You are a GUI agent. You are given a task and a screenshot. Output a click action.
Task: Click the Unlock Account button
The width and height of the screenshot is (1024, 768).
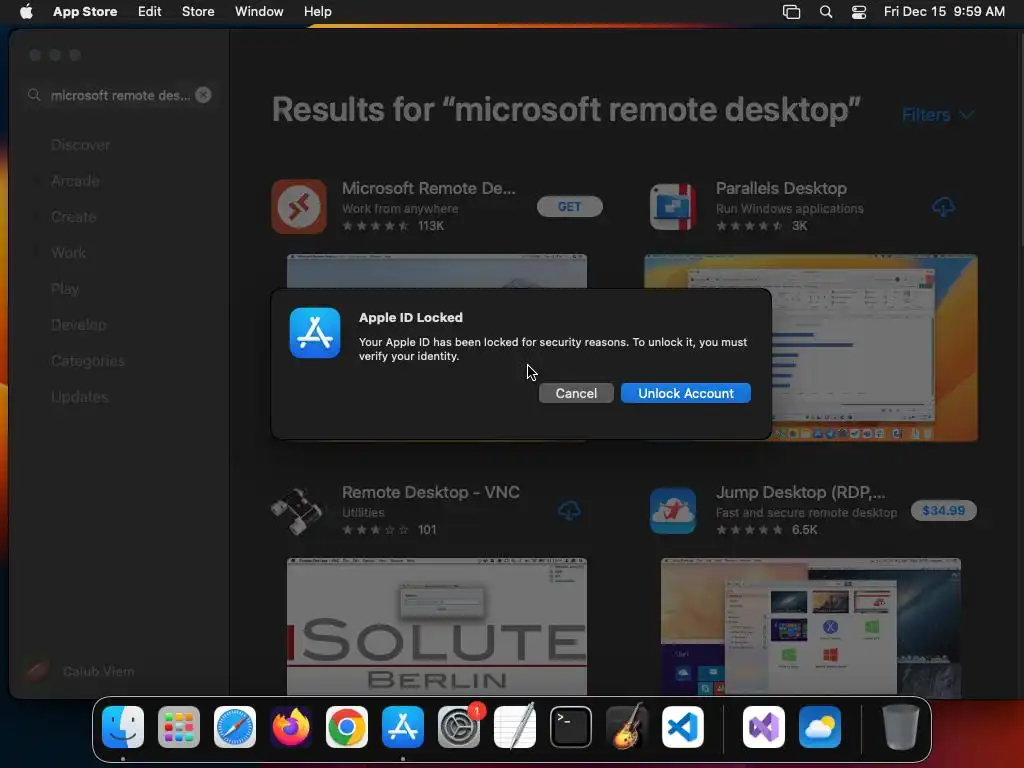point(686,393)
